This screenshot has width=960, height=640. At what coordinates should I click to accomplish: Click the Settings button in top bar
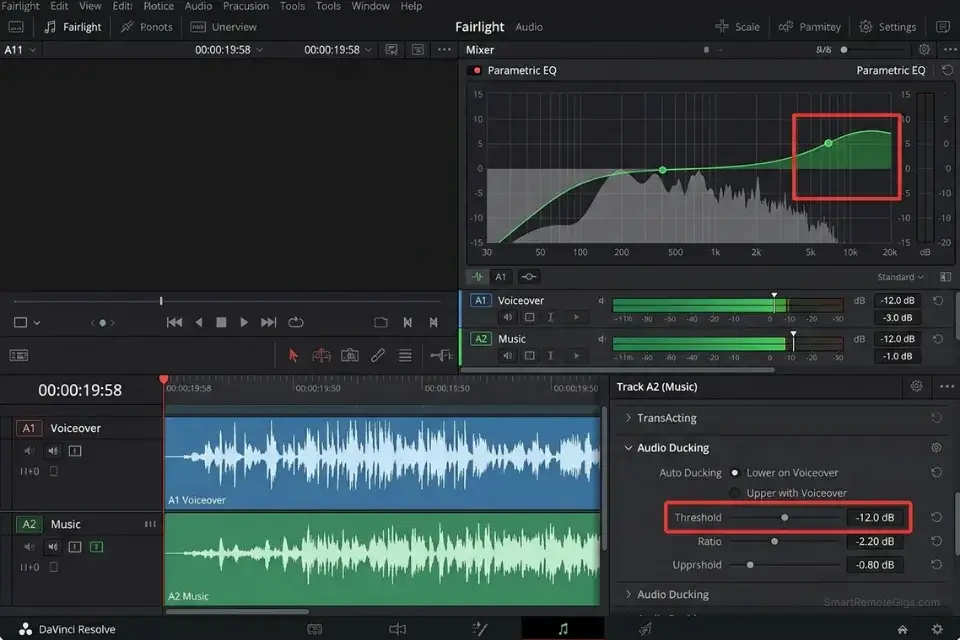(888, 27)
